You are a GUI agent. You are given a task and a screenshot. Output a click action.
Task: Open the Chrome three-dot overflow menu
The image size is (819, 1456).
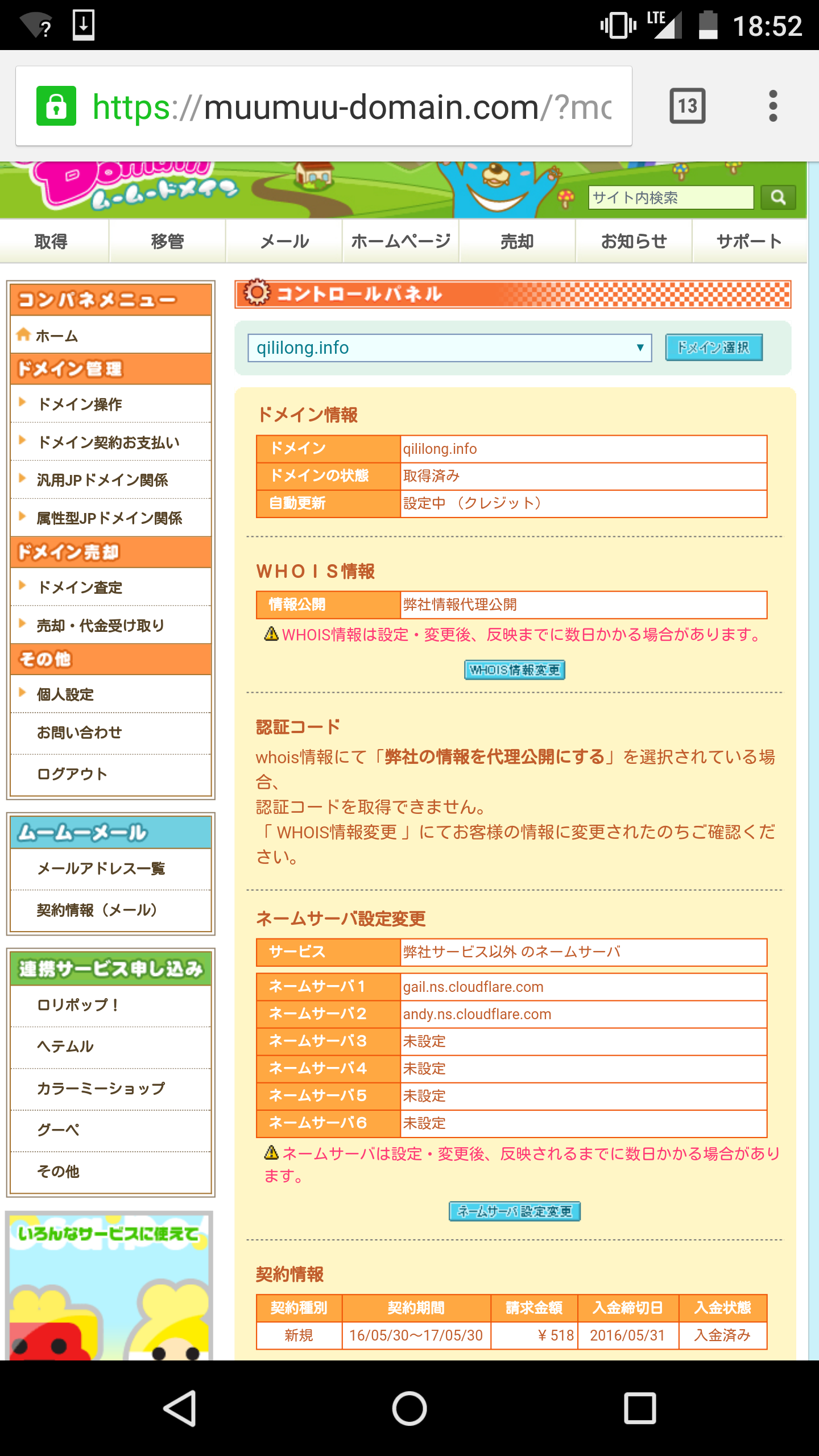(772, 106)
